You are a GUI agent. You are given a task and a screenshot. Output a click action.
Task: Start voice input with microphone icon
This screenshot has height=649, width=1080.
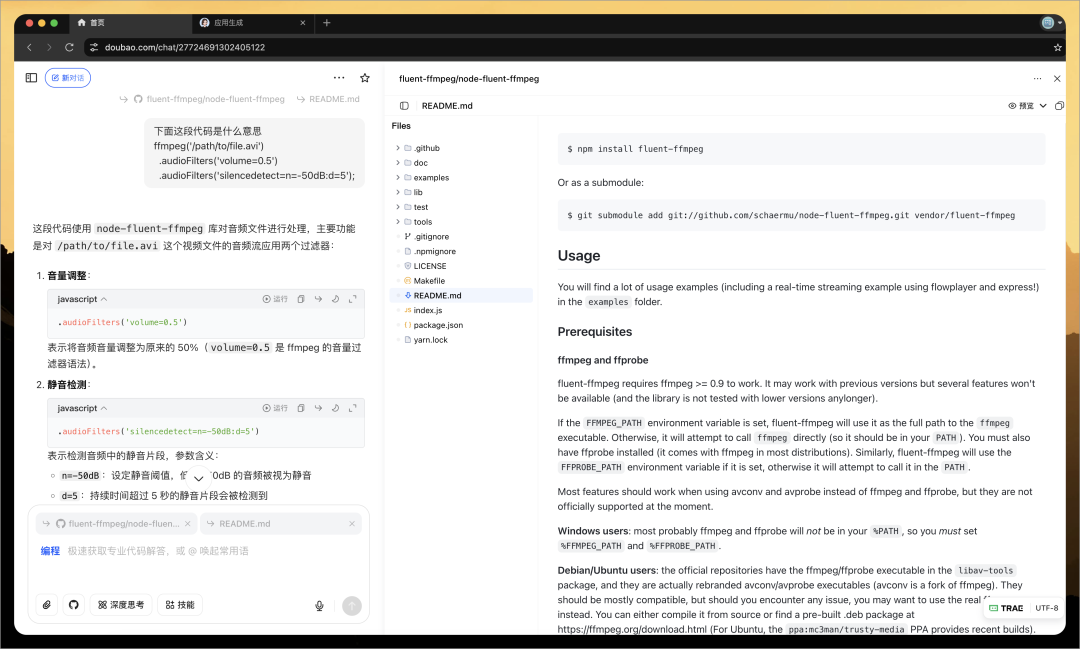coord(320,606)
